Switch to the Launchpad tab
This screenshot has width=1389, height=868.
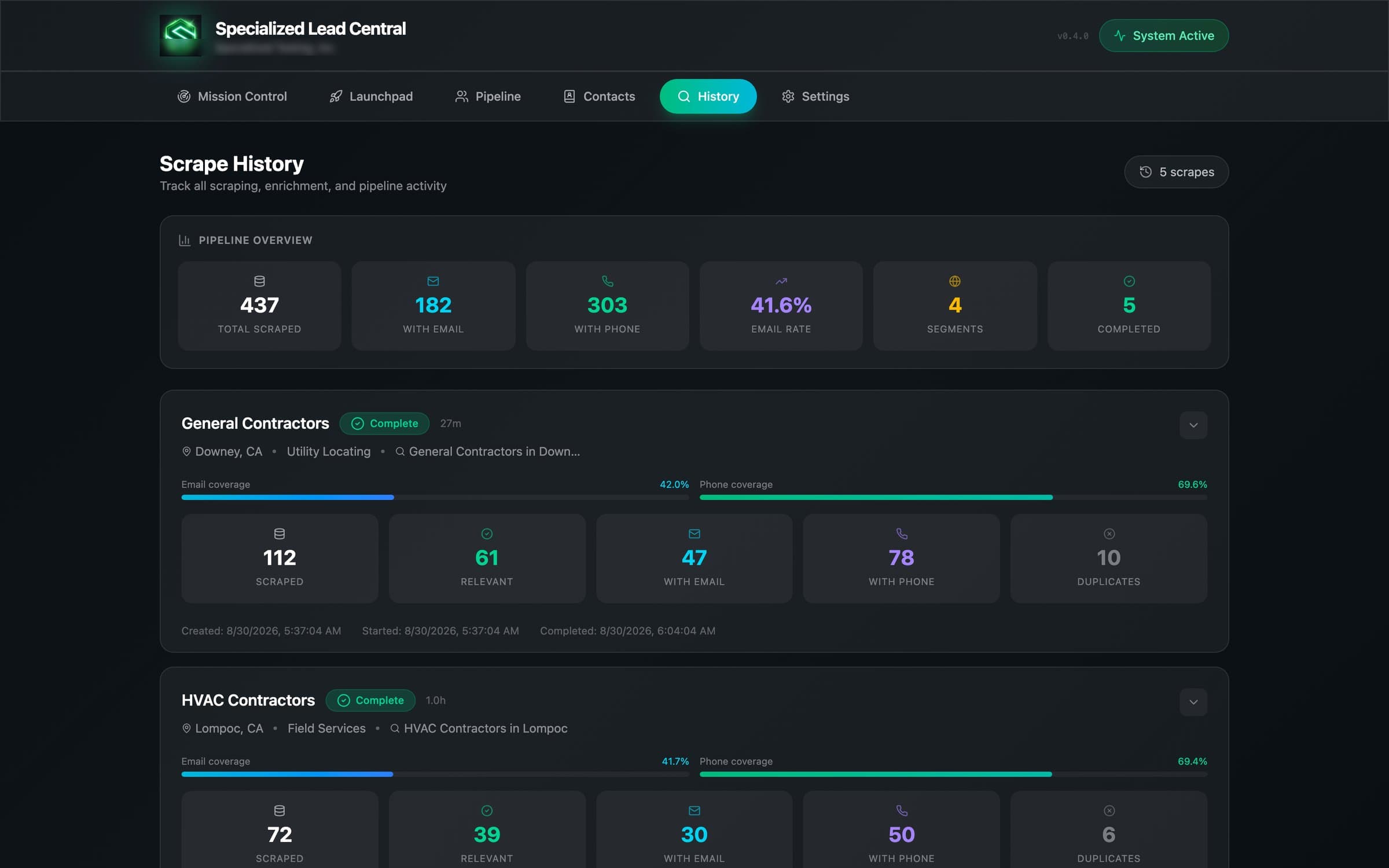tap(371, 97)
